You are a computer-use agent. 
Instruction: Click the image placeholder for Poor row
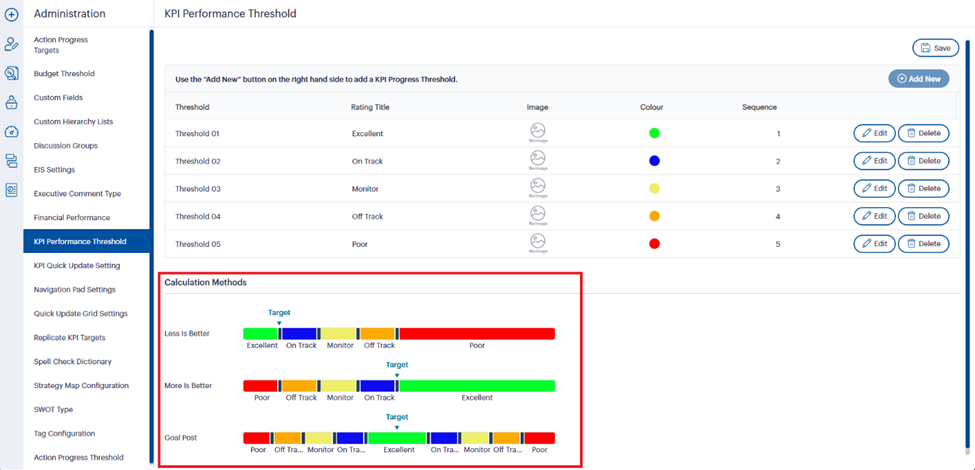pyautogui.click(x=538, y=243)
